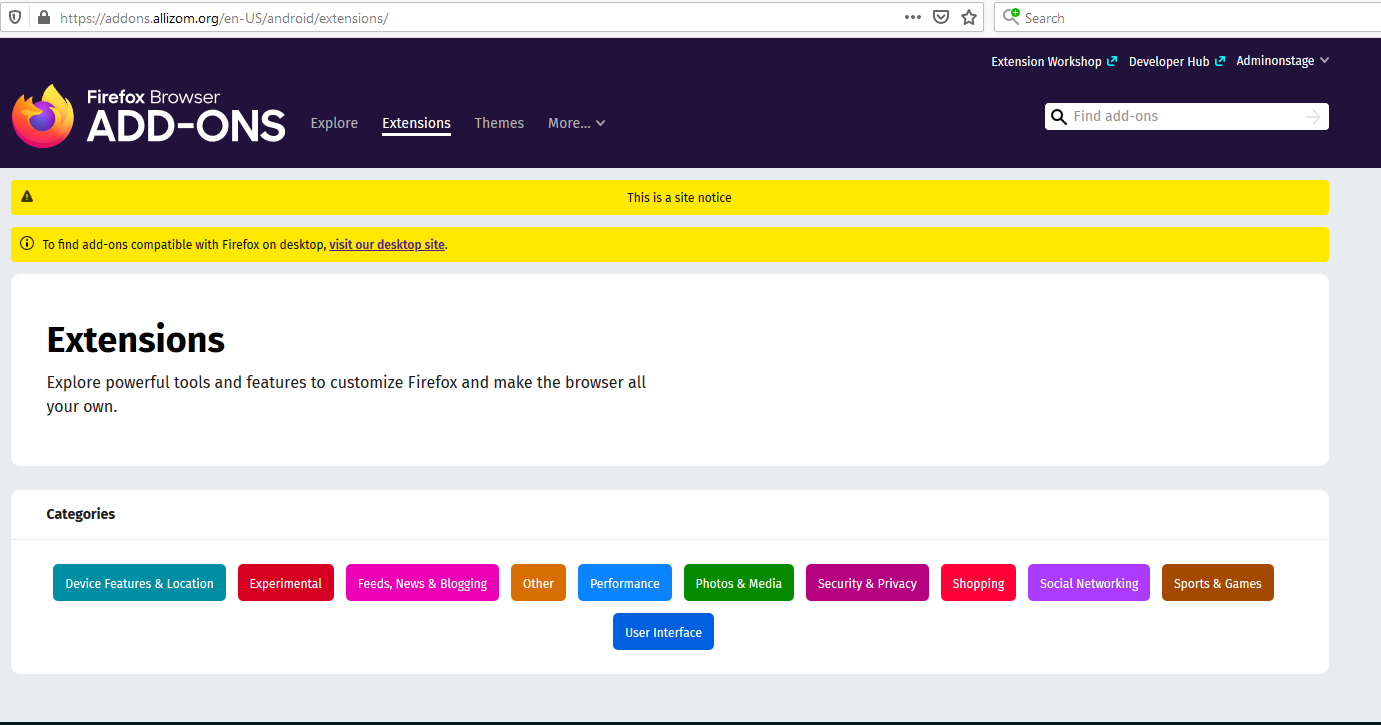Screen dimensions: 1381x725
Task: Open the More... navigation dropdown
Action: [576, 123]
